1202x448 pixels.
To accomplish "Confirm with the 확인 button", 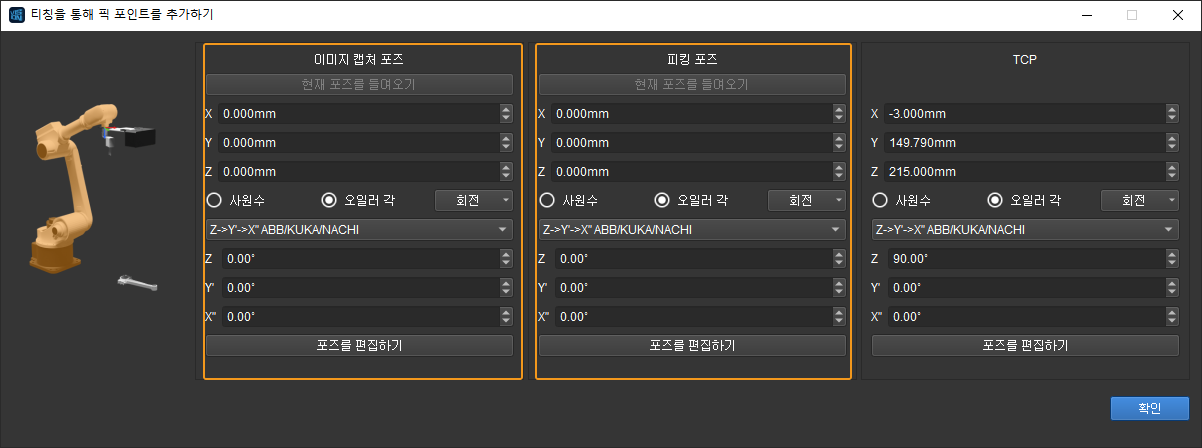I will coord(1150,408).
